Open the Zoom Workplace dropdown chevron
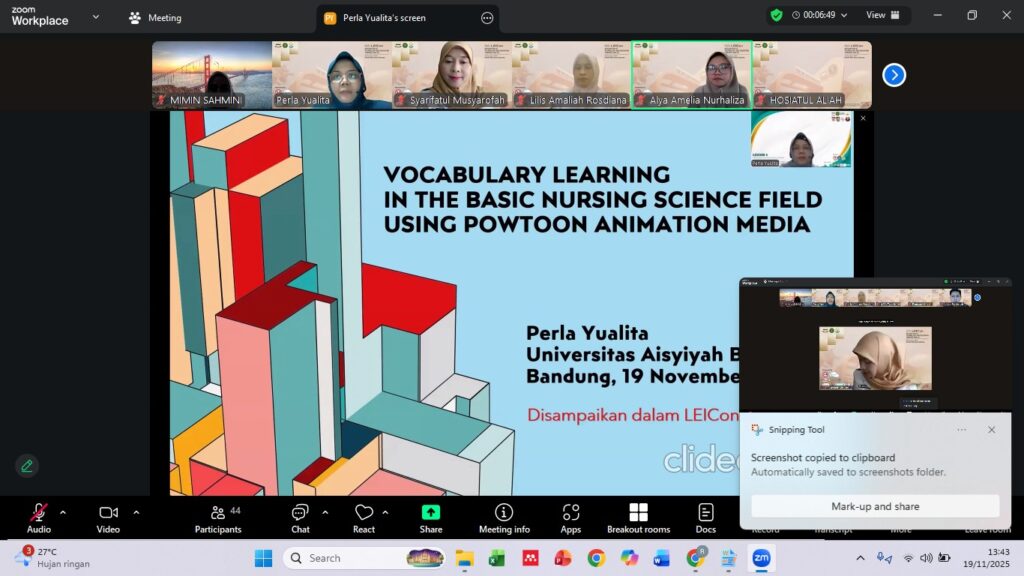The height and width of the screenshot is (576, 1024). pyautogui.click(x=96, y=17)
